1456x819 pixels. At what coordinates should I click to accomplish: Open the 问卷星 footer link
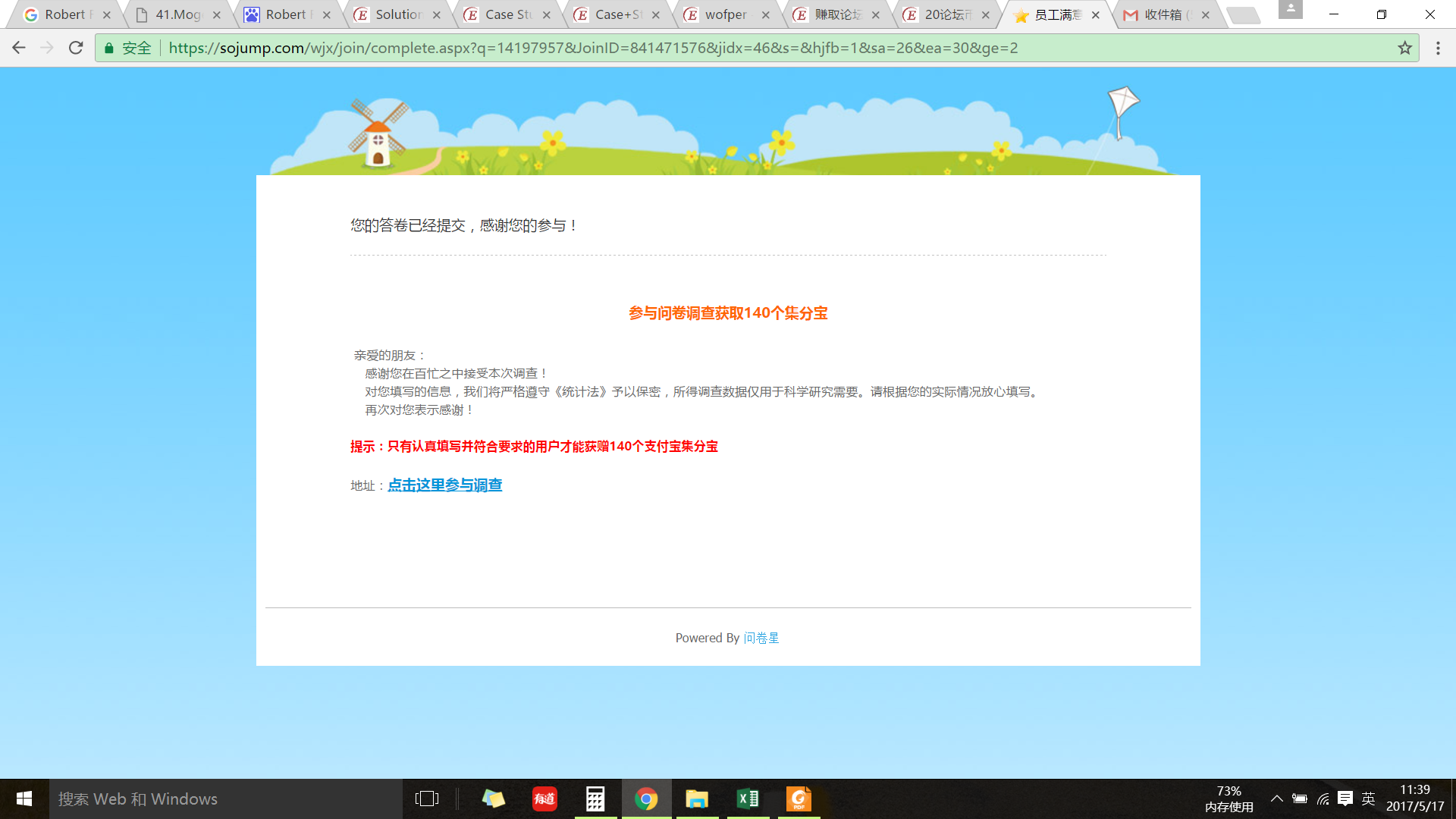[x=761, y=638]
